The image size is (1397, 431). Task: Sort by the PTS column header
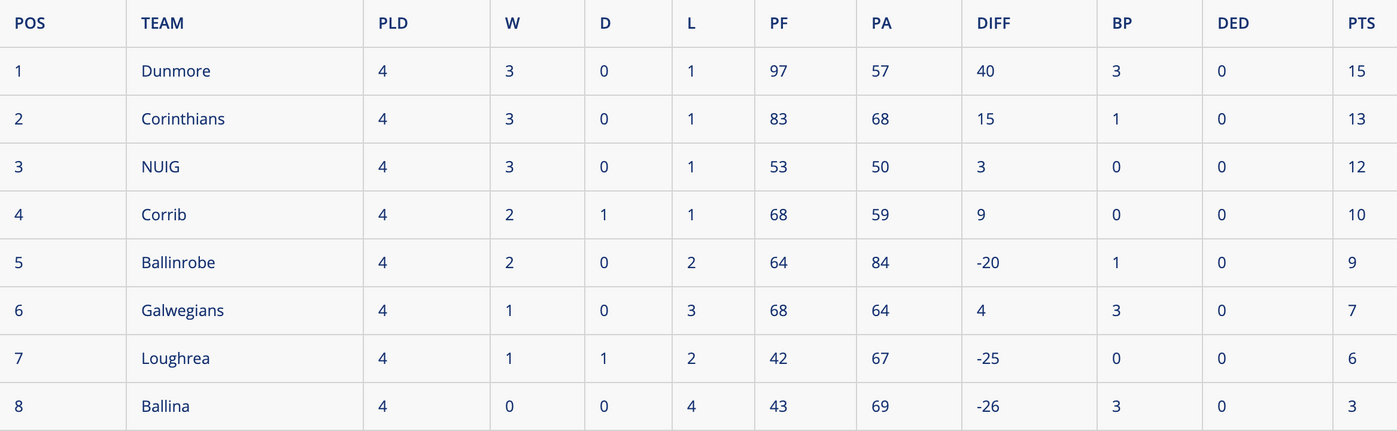tap(1361, 23)
